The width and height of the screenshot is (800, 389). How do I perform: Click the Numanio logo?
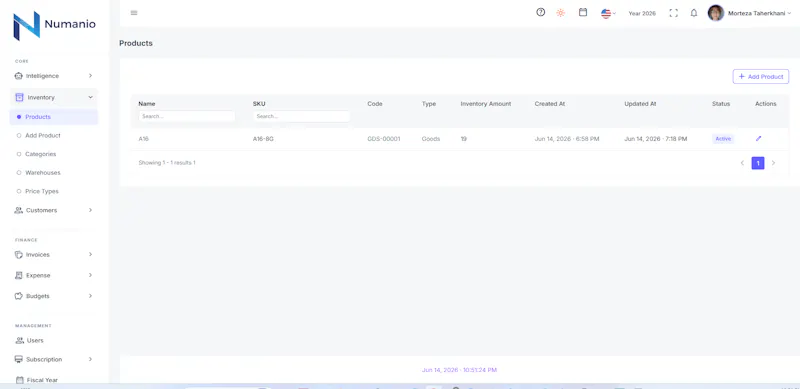(x=54, y=26)
